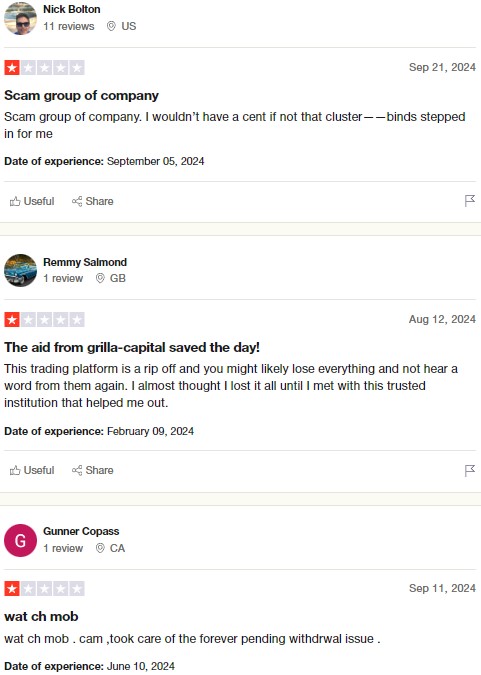Screen dimensions: 481x675
Task: Click the Sep 11, 2024 review date
Action: pyautogui.click(x=442, y=588)
